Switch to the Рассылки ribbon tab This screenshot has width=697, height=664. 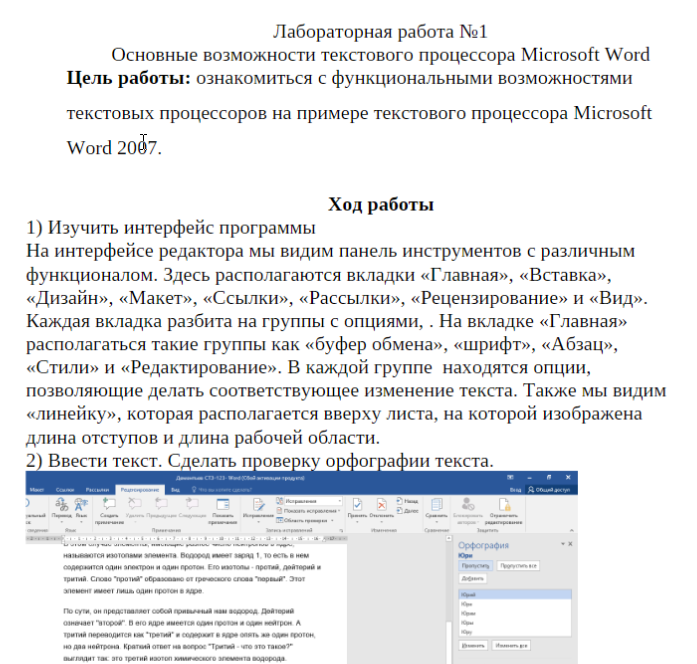(x=97, y=489)
